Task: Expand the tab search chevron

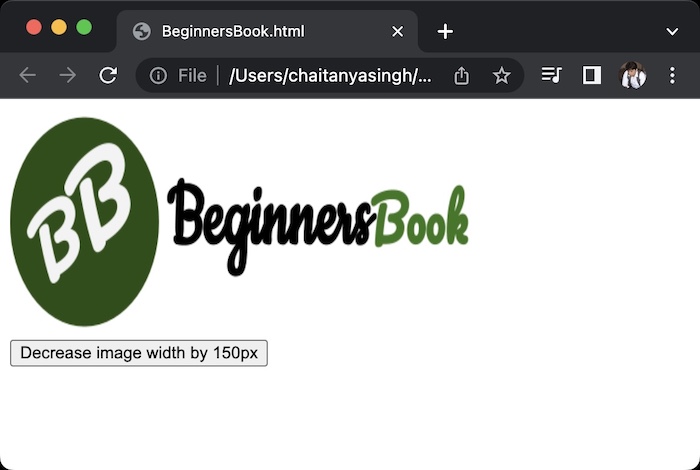Action: (672, 32)
